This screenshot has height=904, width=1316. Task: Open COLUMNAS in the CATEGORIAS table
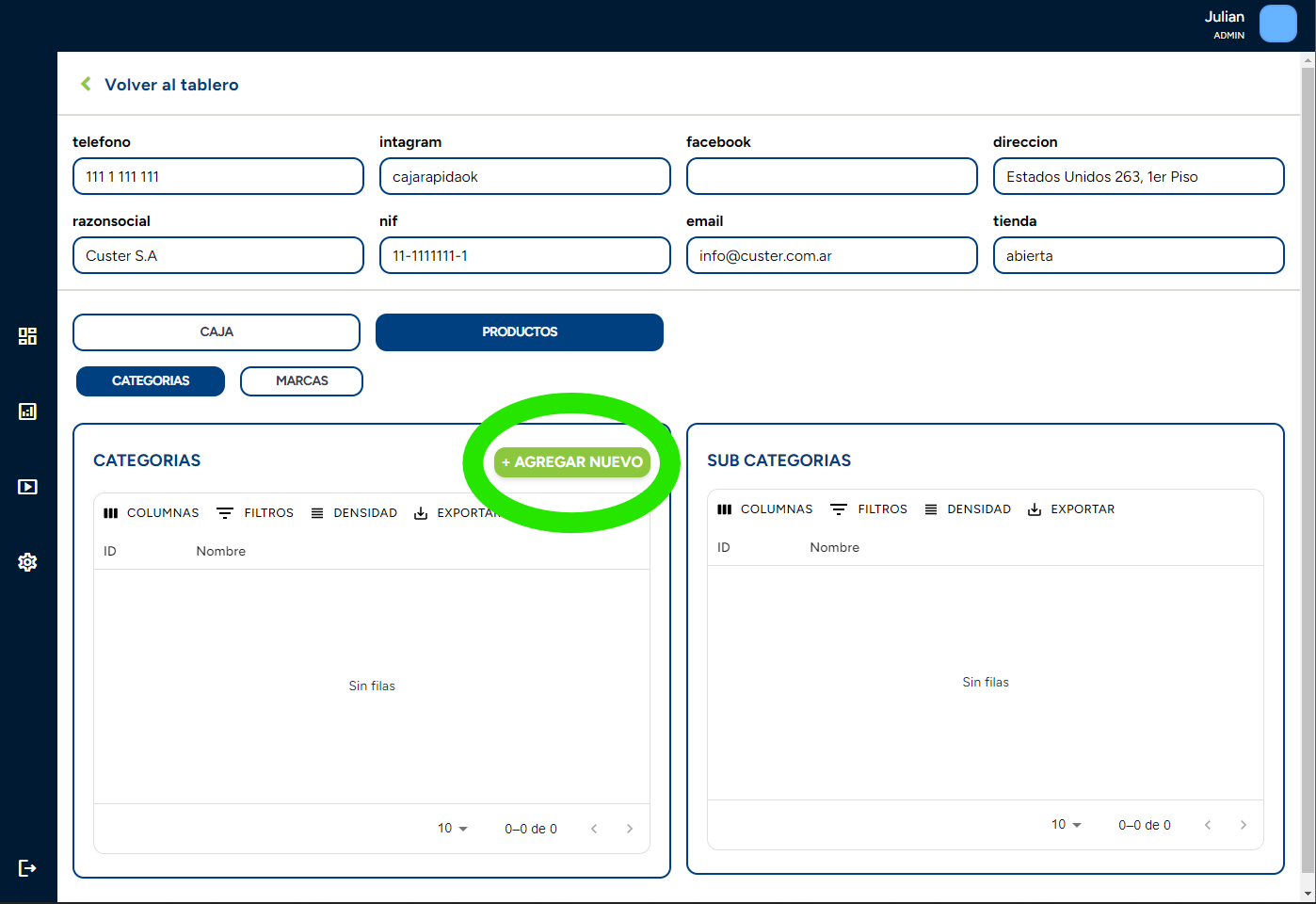[x=151, y=512]
